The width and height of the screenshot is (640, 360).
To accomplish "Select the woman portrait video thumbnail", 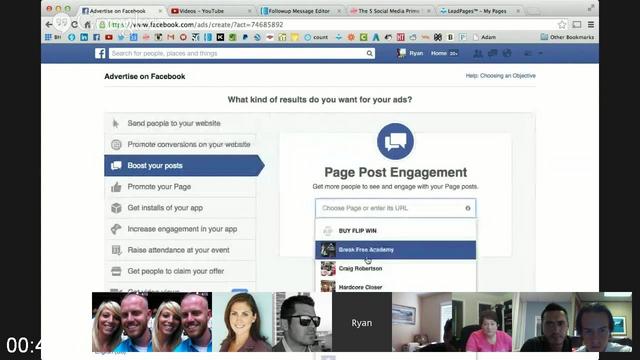I will click(x=242, y=322).
